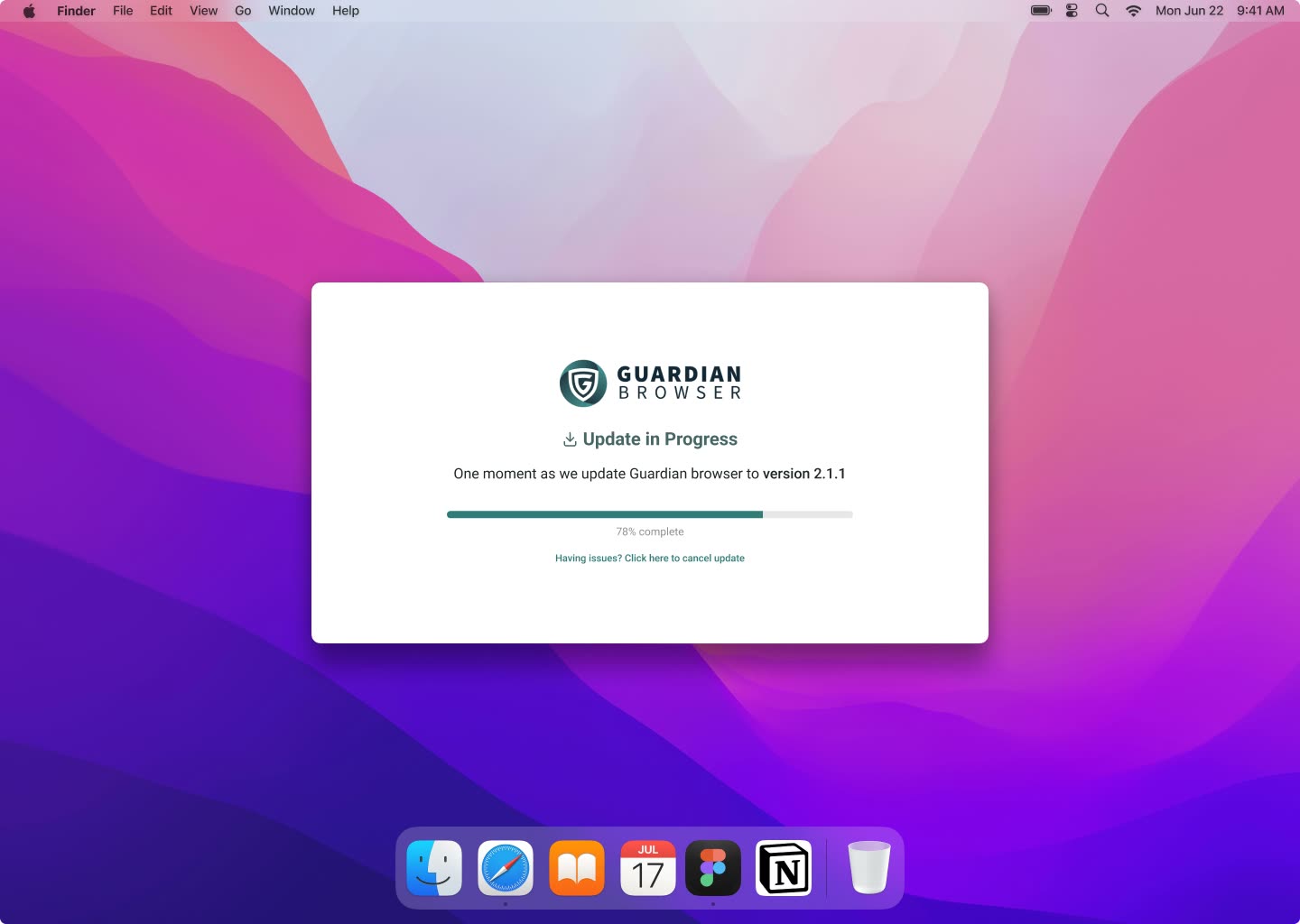This screenshot has height=924, width=1300.
Task: Open Notion from the dock
Action: pos(784,868)
